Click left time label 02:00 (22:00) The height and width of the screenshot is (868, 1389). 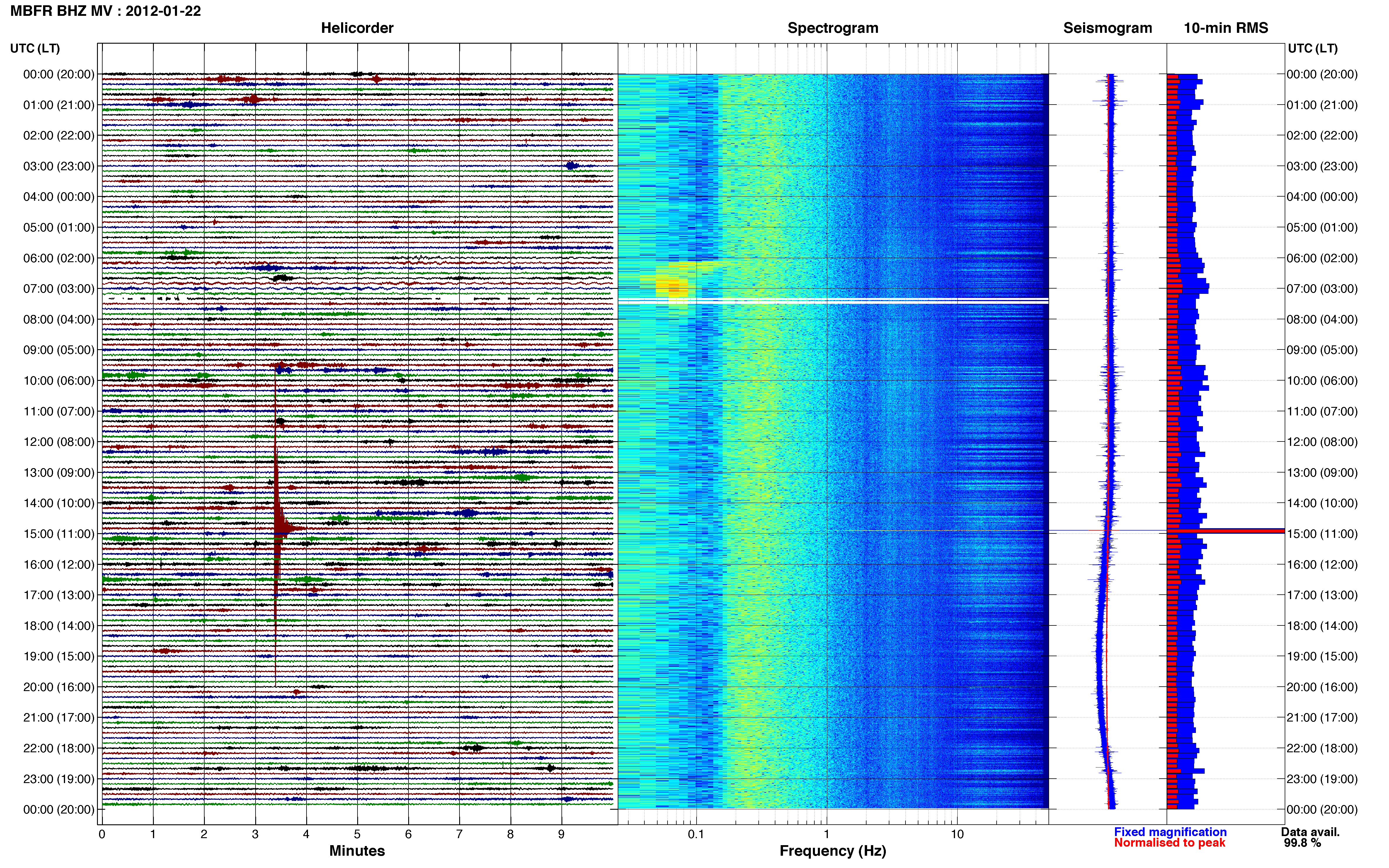click(x=59, y=135)
